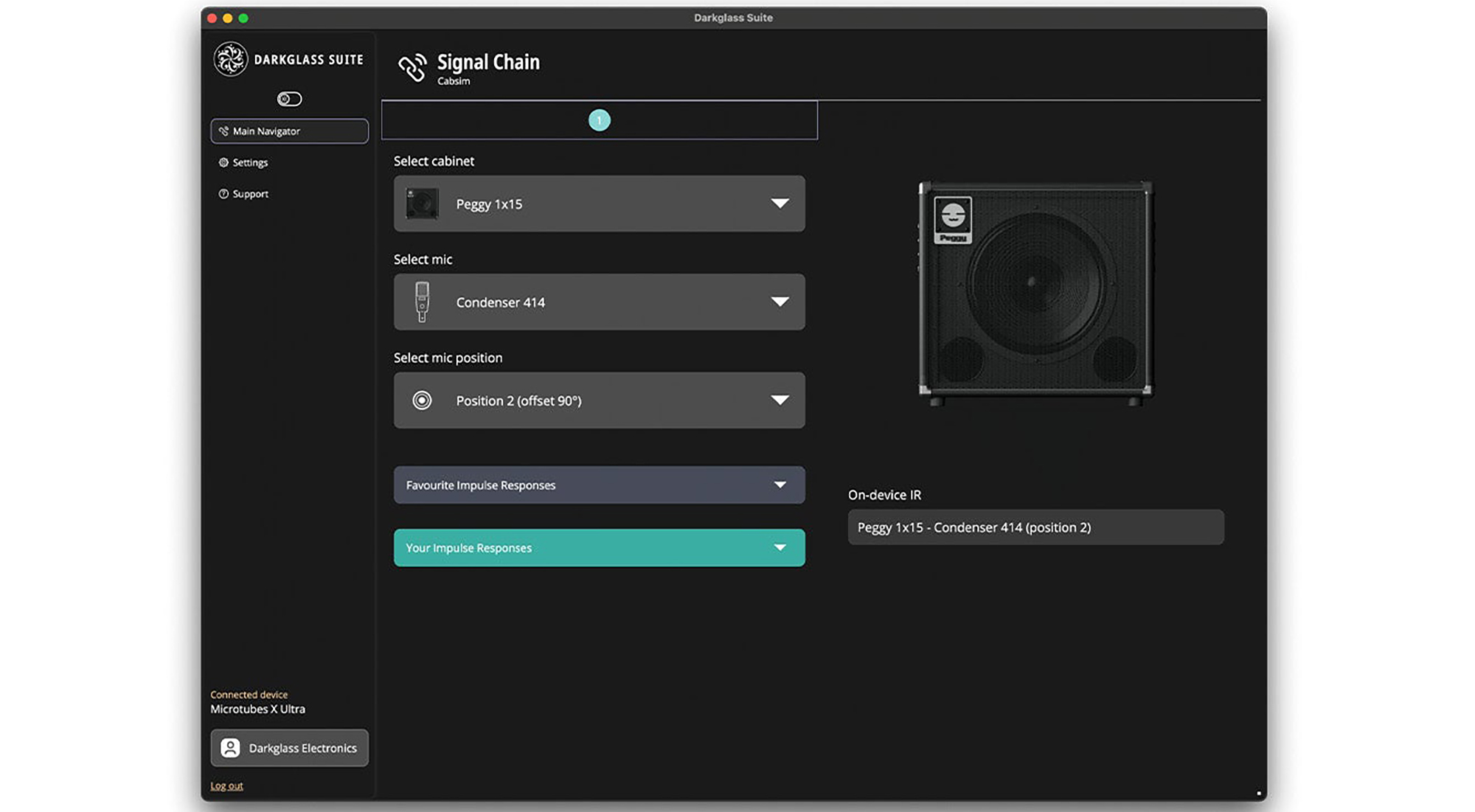The height and width of the screenshot is (812, 1475).
Task: Click the Select cabinet label
Action: [x=434, y=161]
